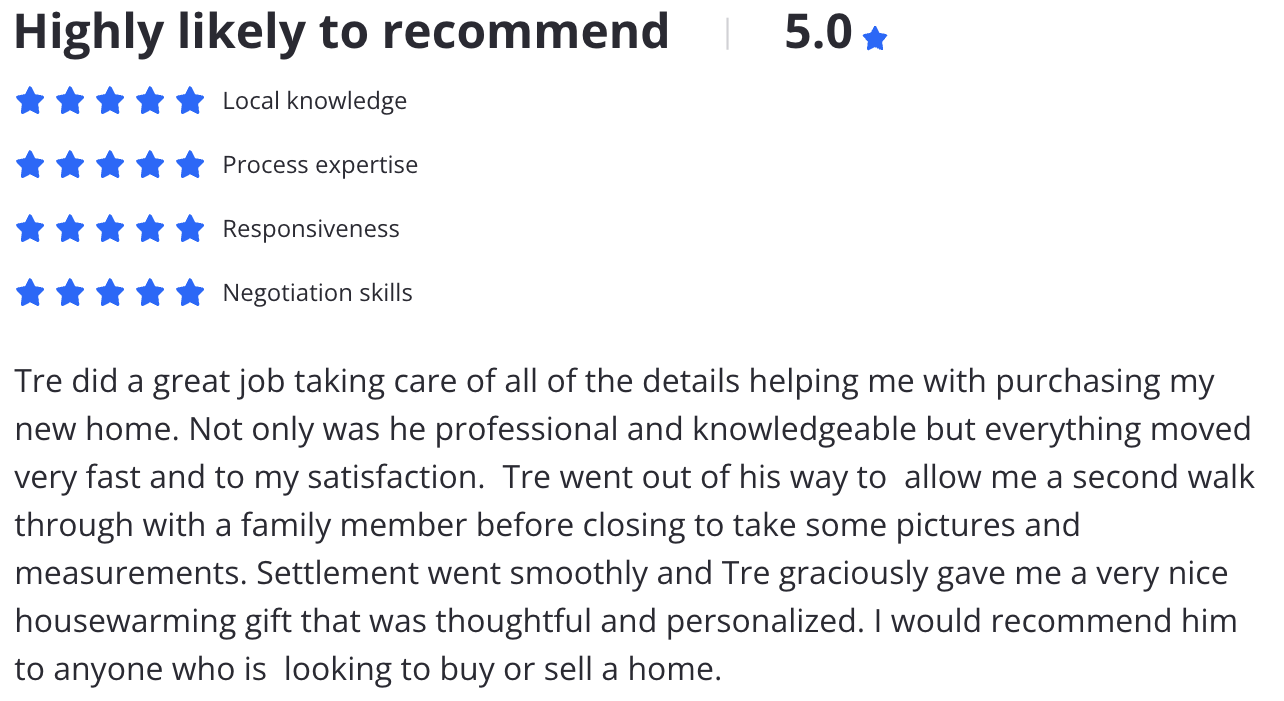
Task: Click the 5.0 overall rating number
Action: tap(818, 32)
